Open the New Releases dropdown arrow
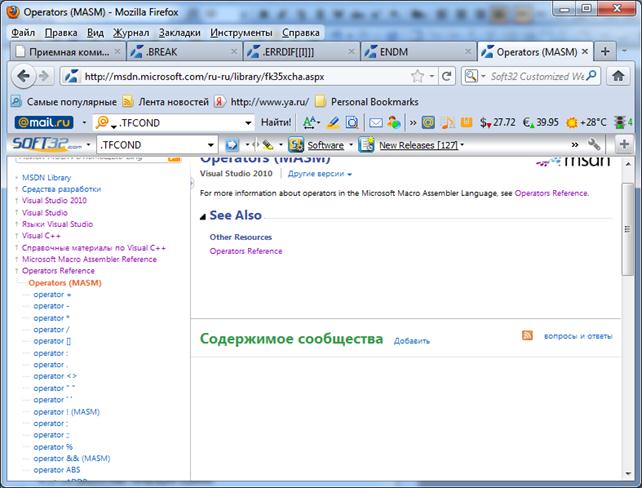 462,145
